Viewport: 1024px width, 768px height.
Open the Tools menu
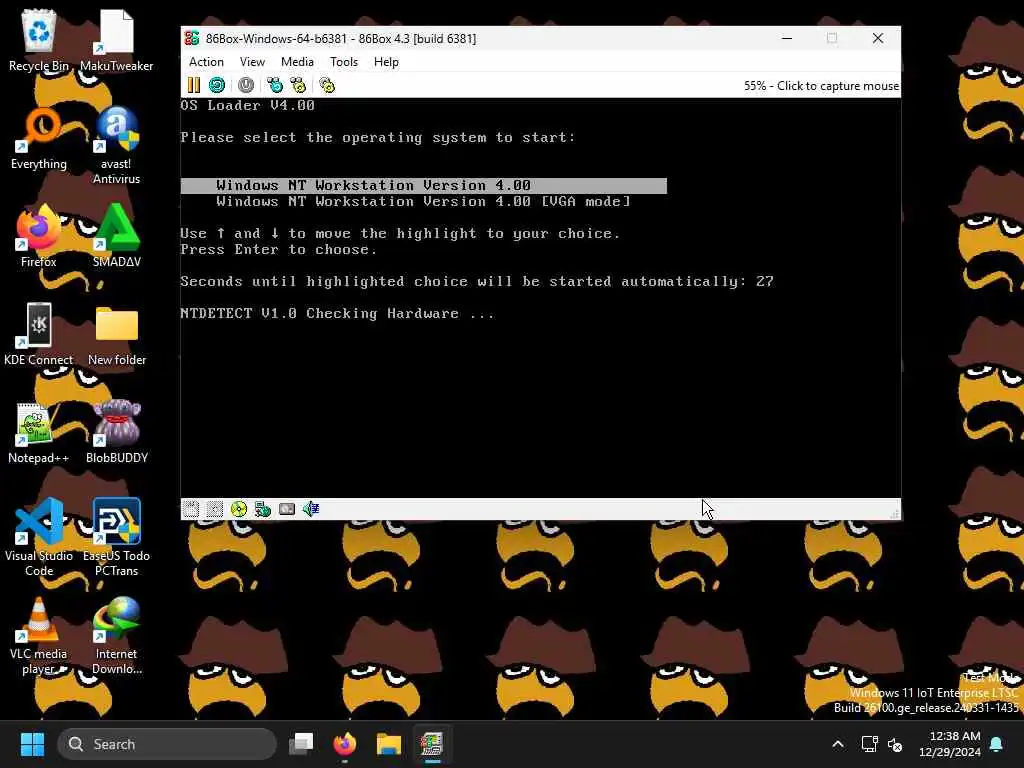point(344,62)
